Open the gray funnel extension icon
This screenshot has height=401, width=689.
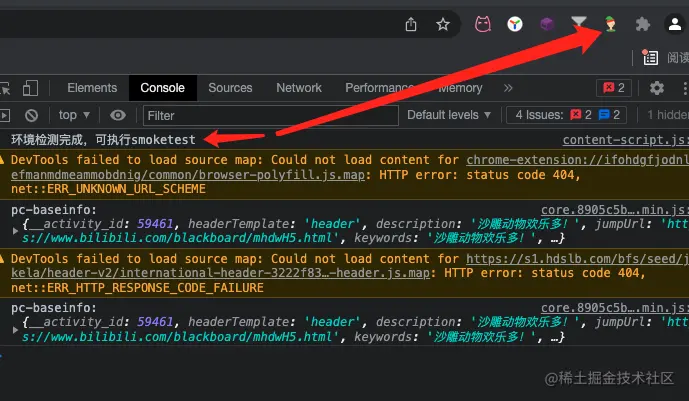point(579,22)
